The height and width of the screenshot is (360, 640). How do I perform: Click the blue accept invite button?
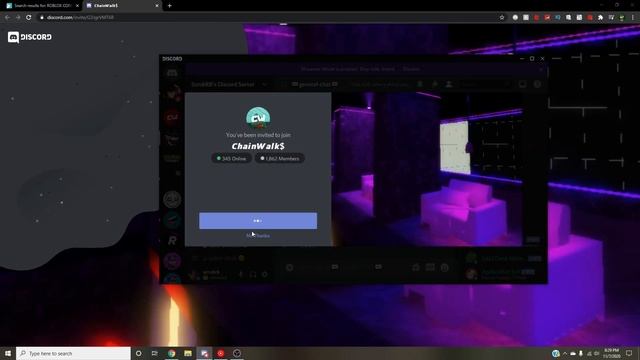[x=258, y=220]
